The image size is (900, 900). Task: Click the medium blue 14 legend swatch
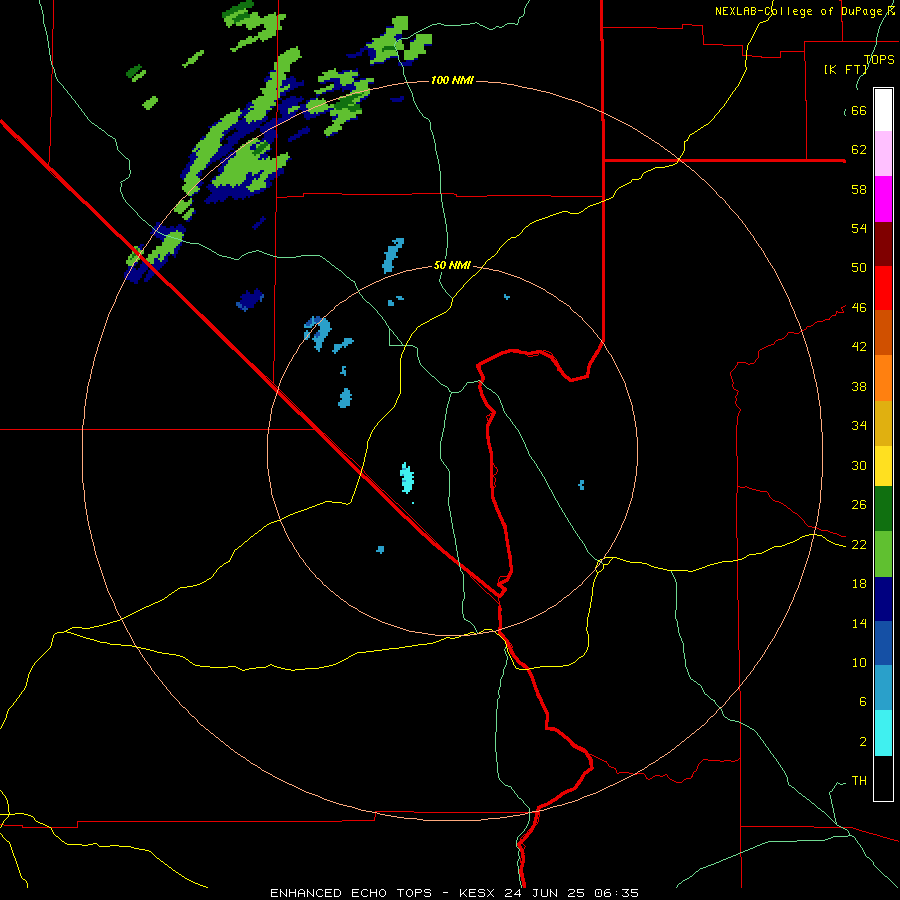pyautogui.click(x=883, y=643)
